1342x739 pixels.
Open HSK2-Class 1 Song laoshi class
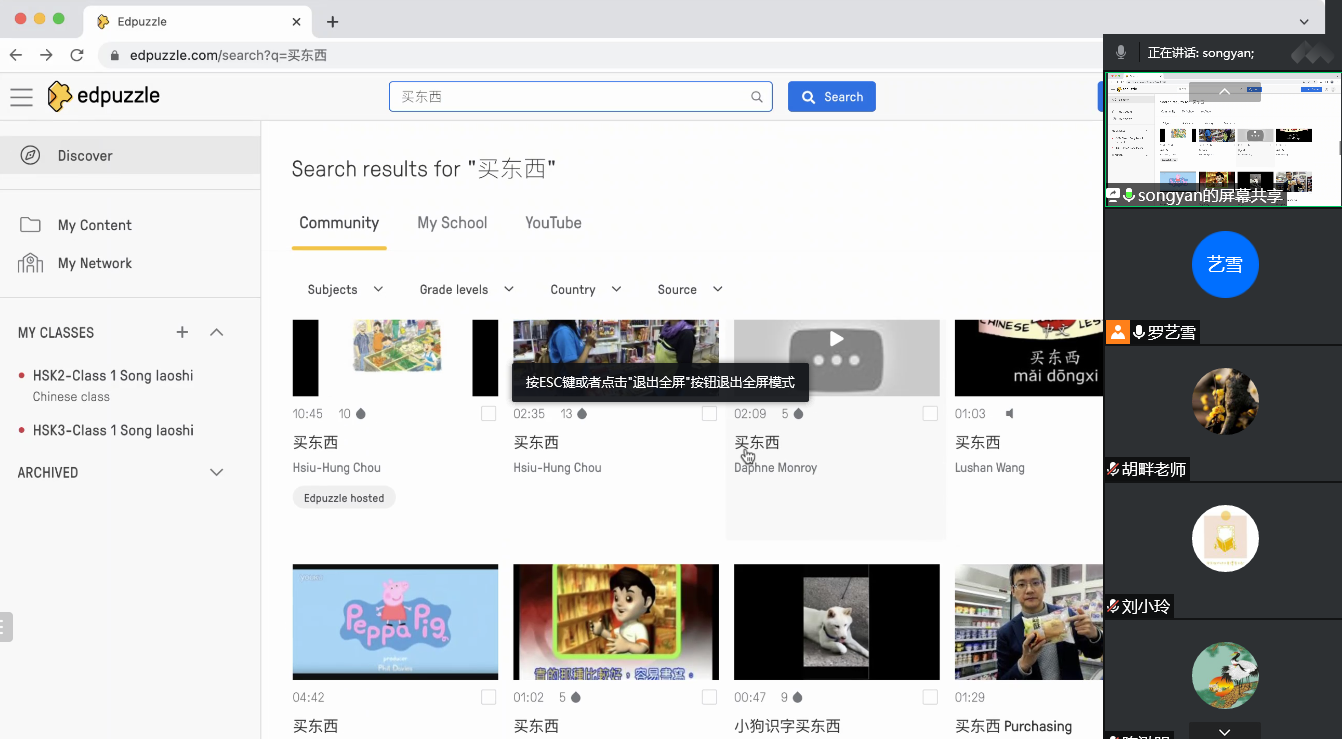coord(113,376)
